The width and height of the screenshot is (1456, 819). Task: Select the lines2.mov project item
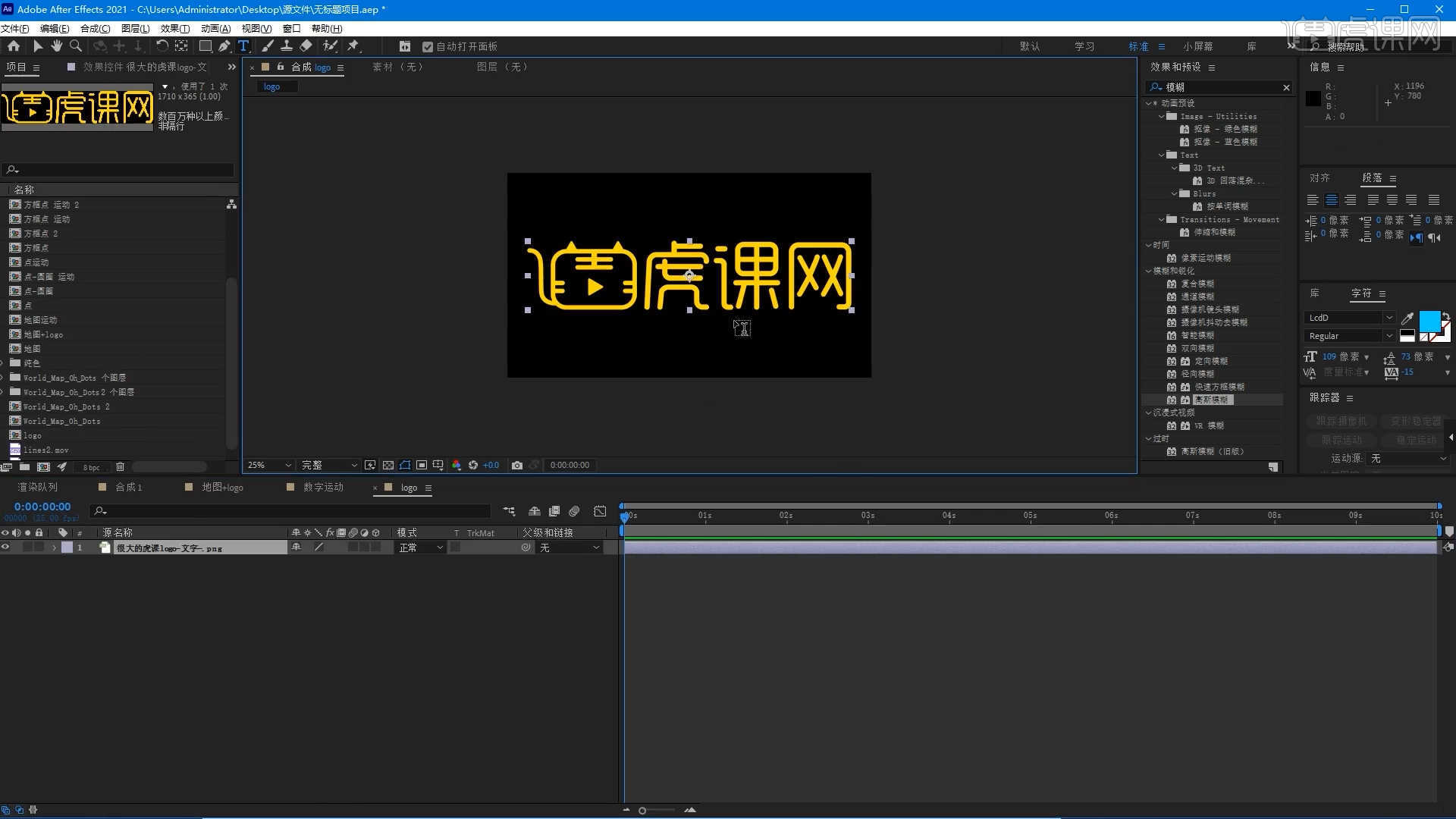point(45,450)
